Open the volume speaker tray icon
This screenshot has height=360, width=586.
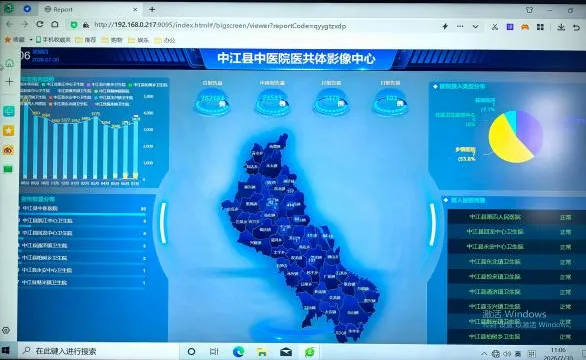pos(507,353)
